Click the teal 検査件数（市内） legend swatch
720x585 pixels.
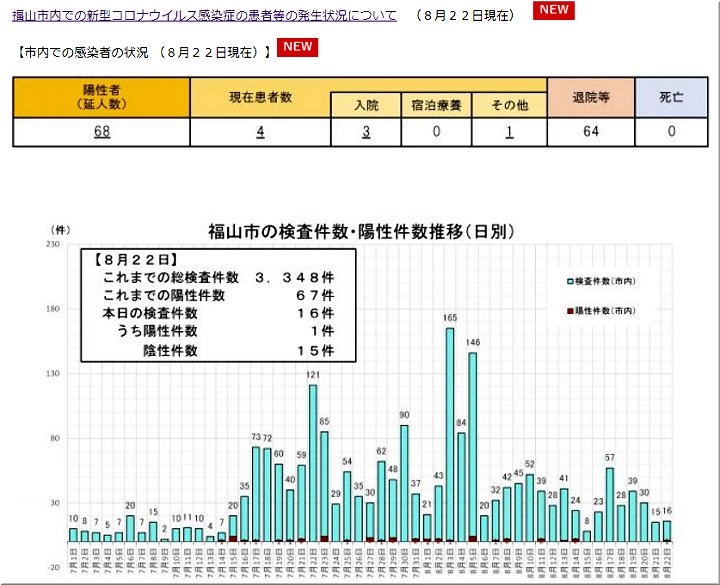tap(571, 282)
